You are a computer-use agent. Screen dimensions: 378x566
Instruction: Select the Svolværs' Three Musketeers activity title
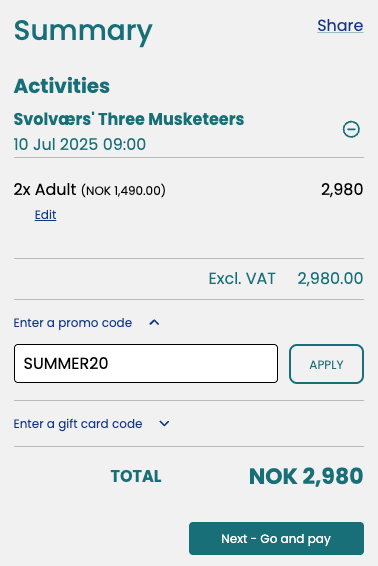click(x=129, y=119)
